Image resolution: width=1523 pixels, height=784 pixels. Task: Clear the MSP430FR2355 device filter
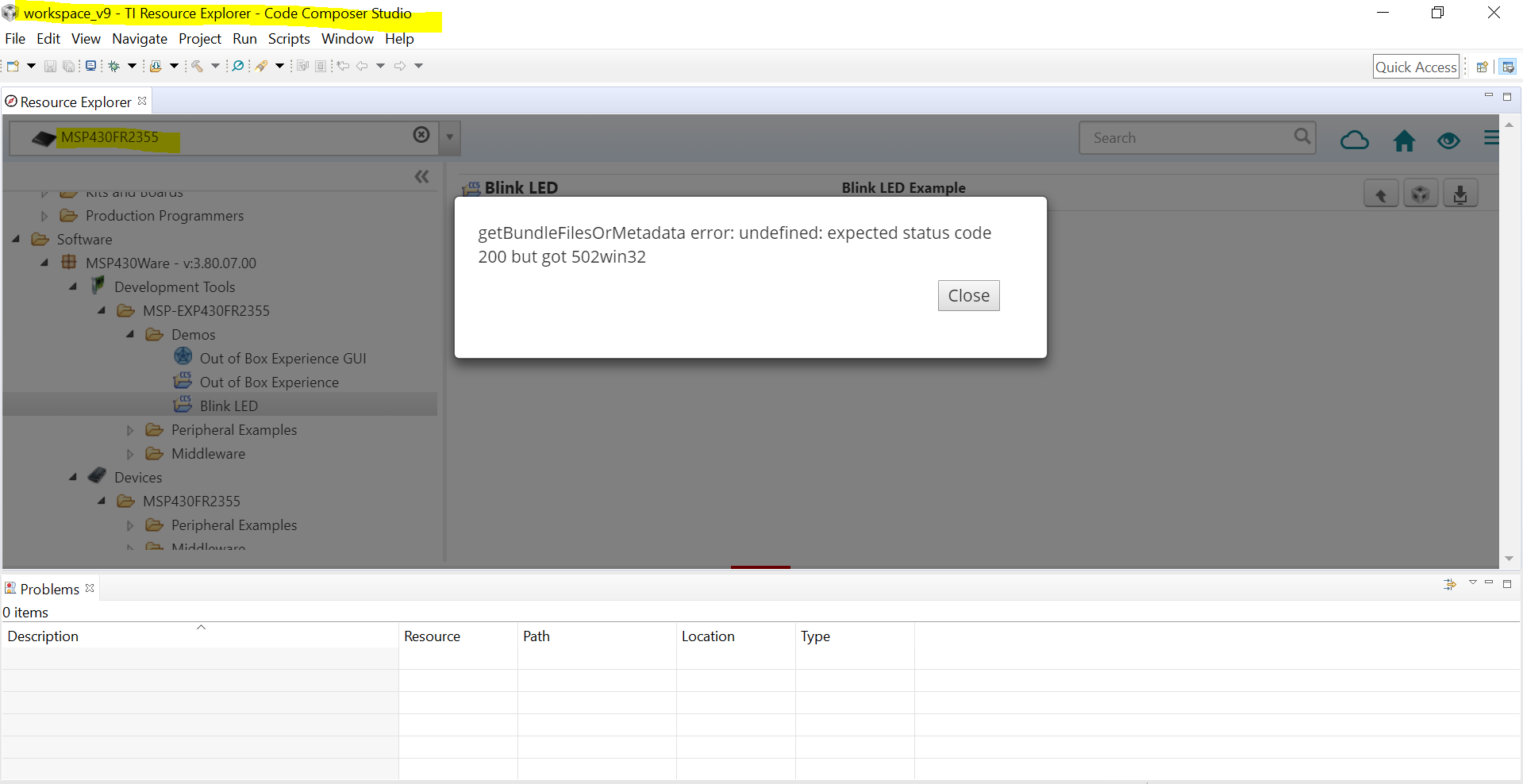pos(421,135)
